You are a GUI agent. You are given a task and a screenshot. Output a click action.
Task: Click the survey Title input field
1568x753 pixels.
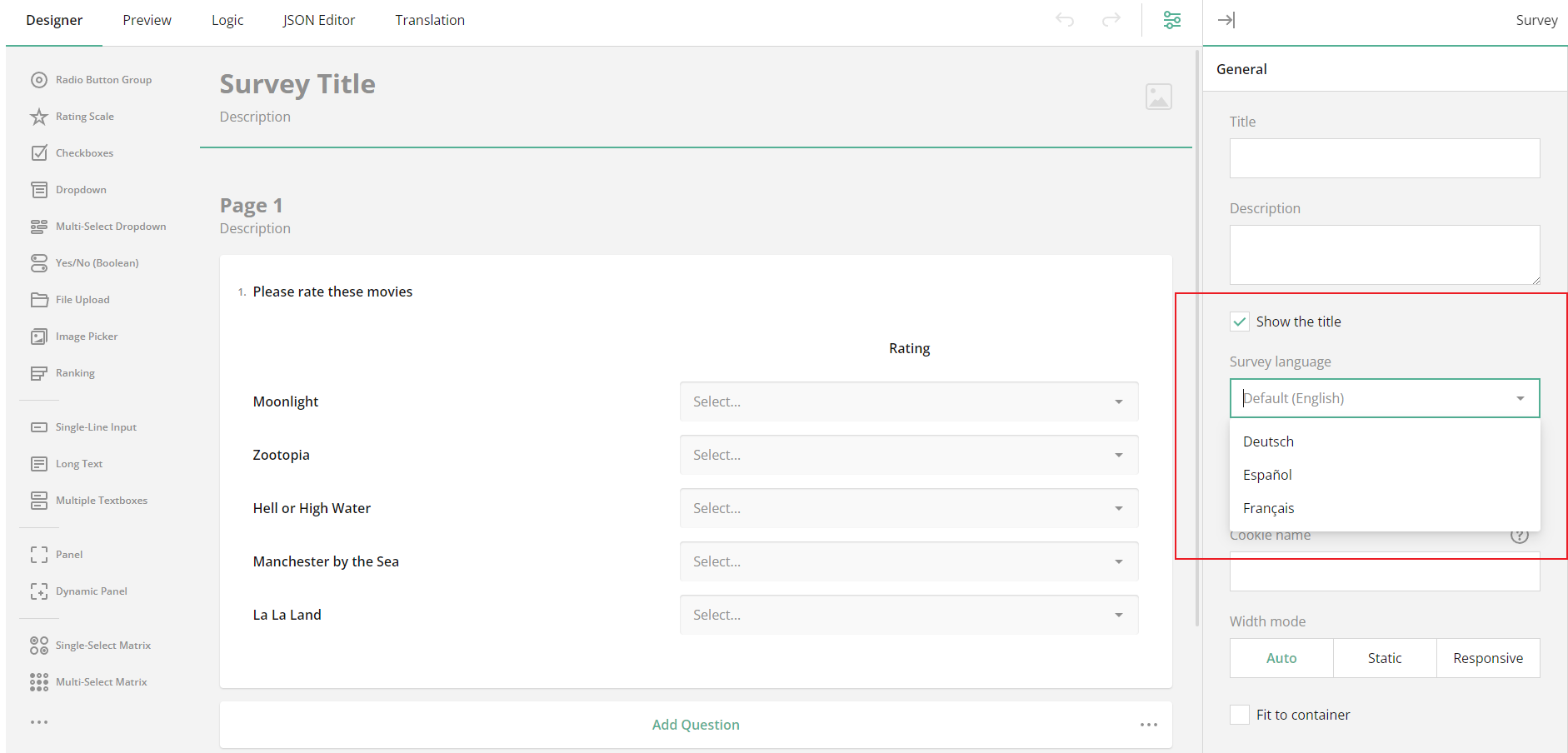[x=1384, y=158]
